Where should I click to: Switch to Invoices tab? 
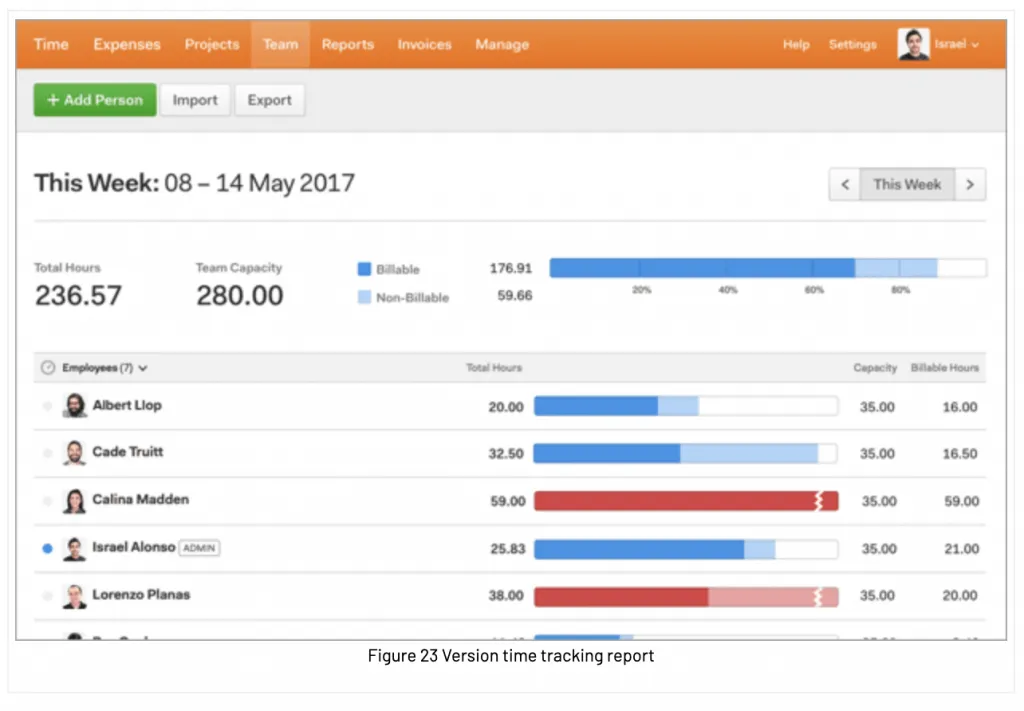(424, 44)
